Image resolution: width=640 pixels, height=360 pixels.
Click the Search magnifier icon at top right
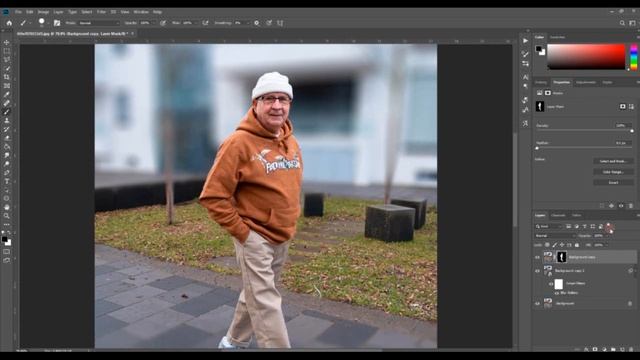(x=622, y=23)
